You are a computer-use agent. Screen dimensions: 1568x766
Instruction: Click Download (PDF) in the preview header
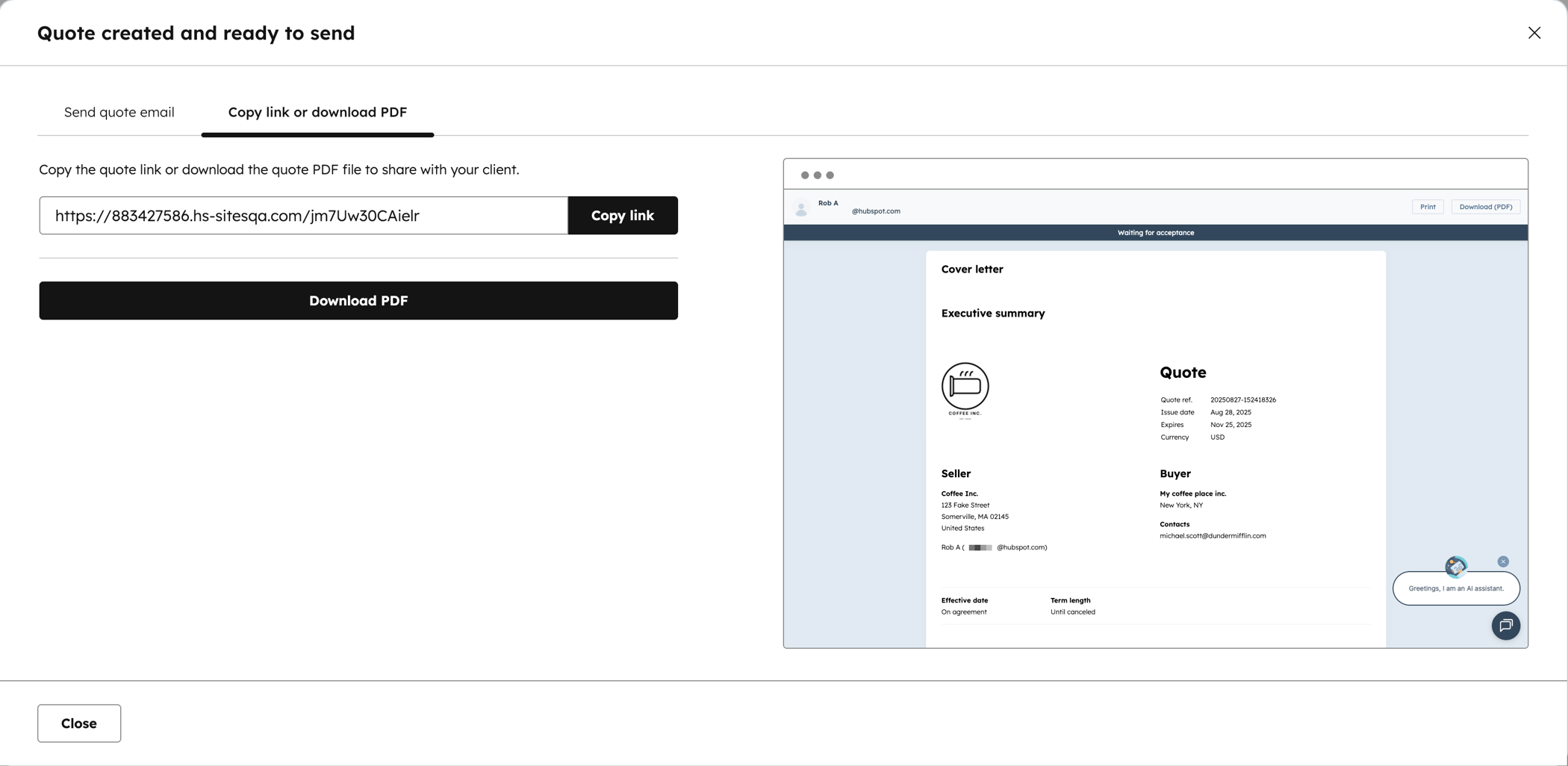[x=1485, y=207]
